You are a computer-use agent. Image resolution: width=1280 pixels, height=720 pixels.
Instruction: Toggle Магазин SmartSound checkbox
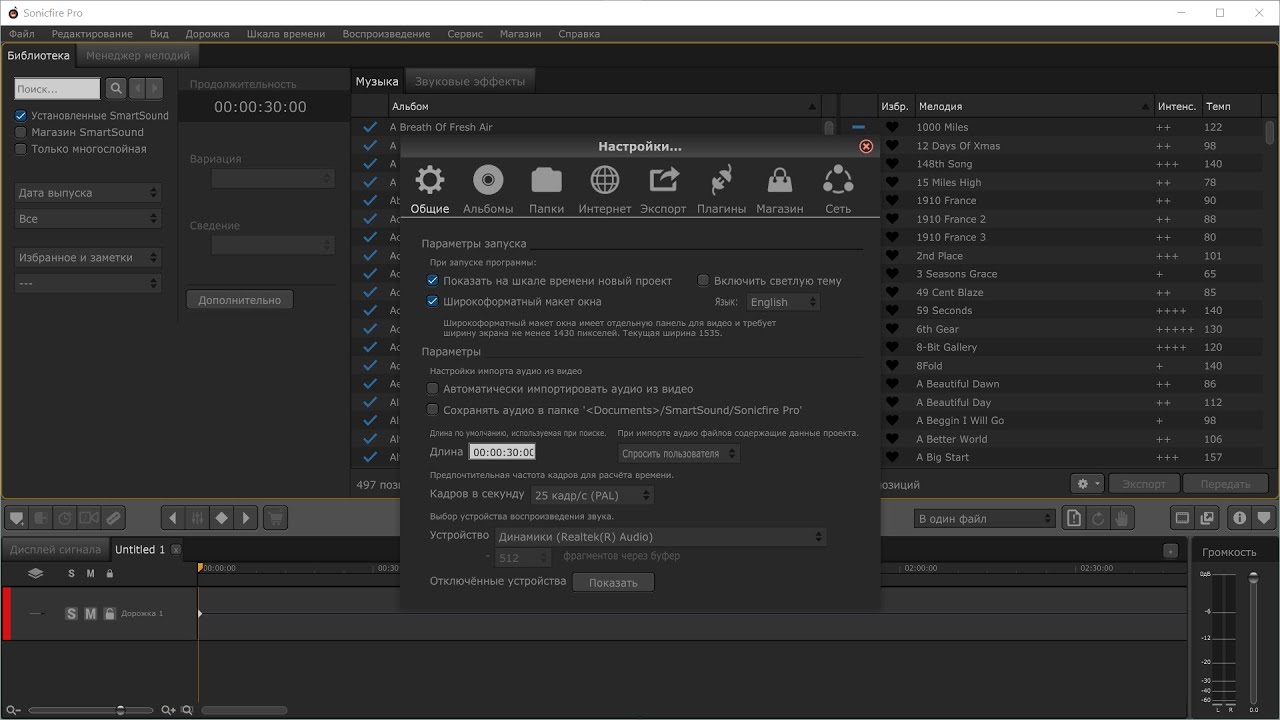20,132
